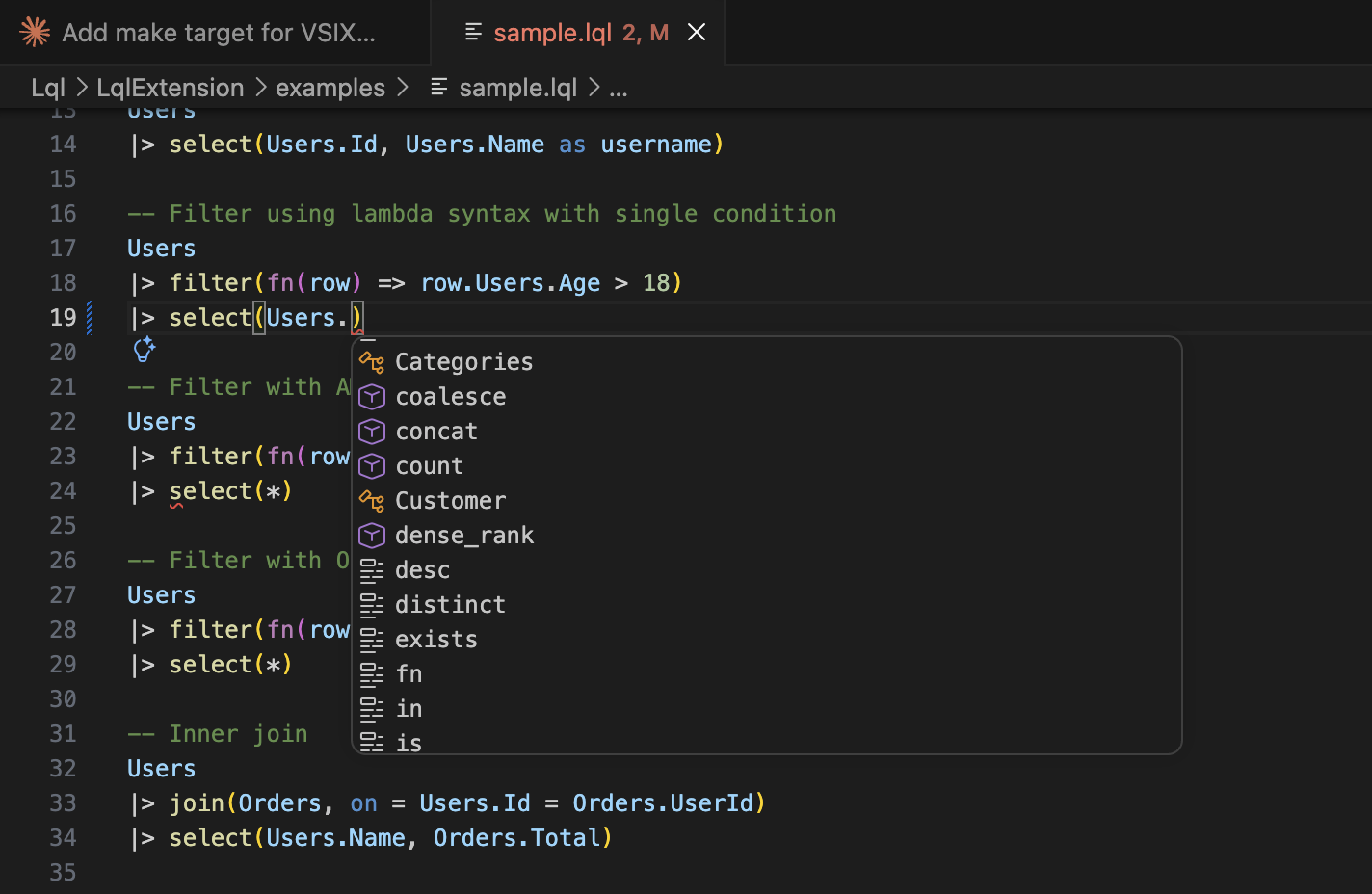
Task: Choose the 'in' keyword suggestion
Action: coord(767,709)
